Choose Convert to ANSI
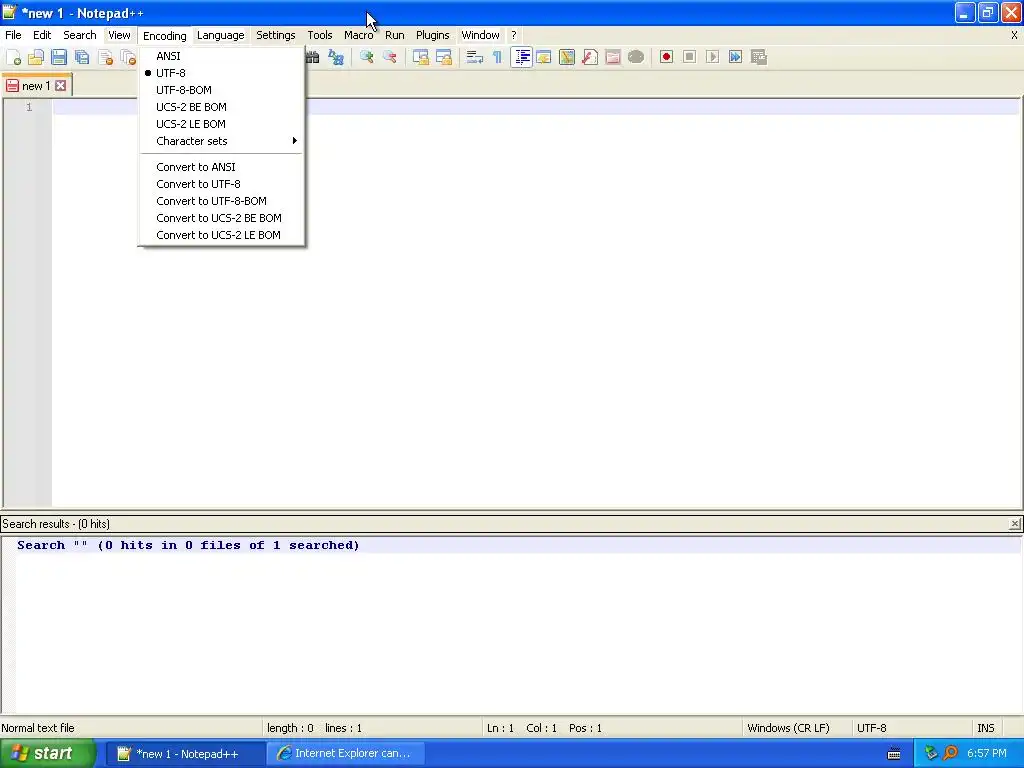The width and height of the screenshot is (1024, 768). point(221,167)
